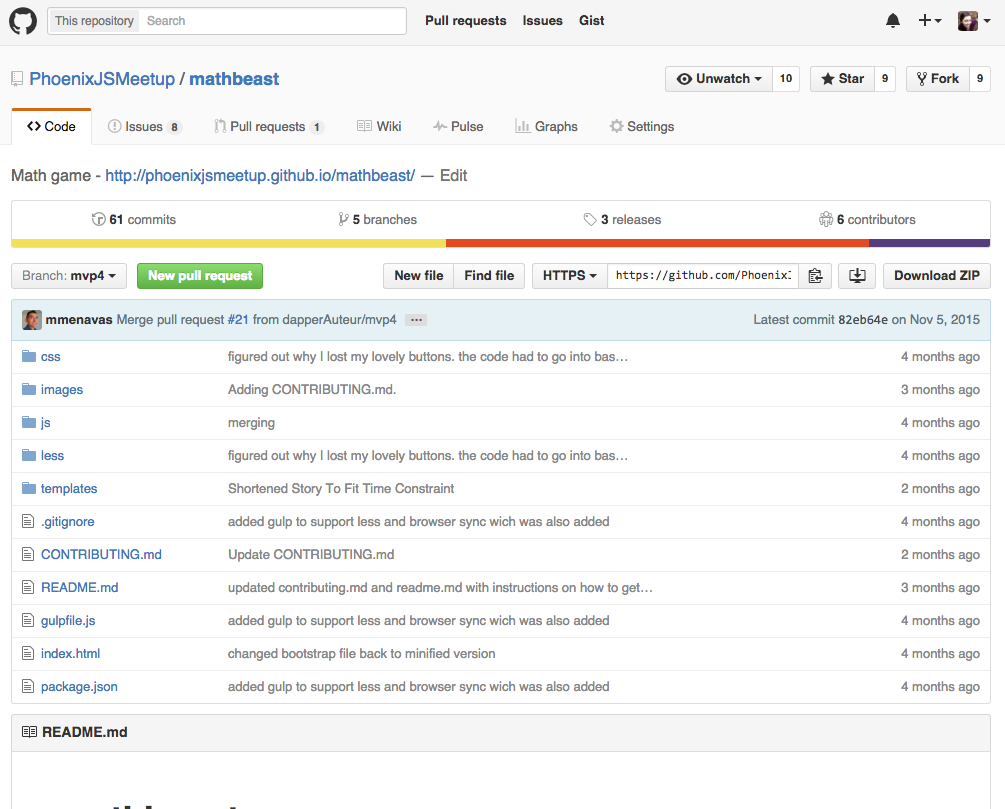Click yellow segment of language bar
Viewport: 1005px width, 809px height.
coord(229,243)
